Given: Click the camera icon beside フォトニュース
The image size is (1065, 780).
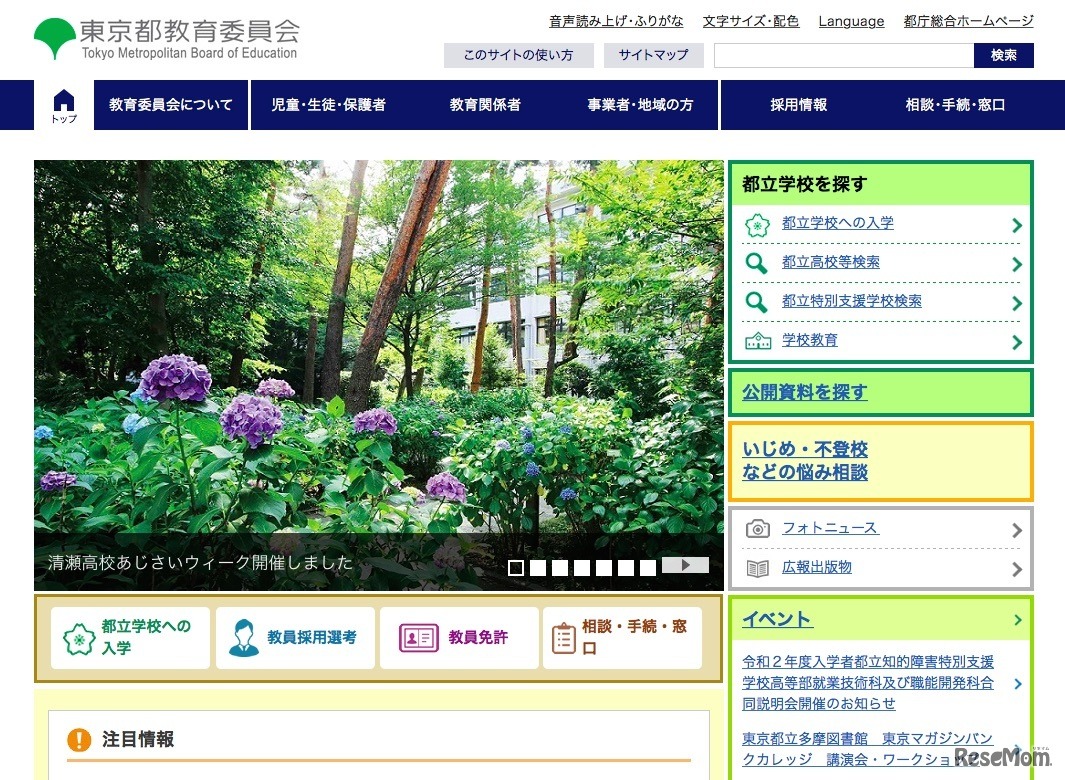Looking at the screenshot, I should (x=758, y=529).
